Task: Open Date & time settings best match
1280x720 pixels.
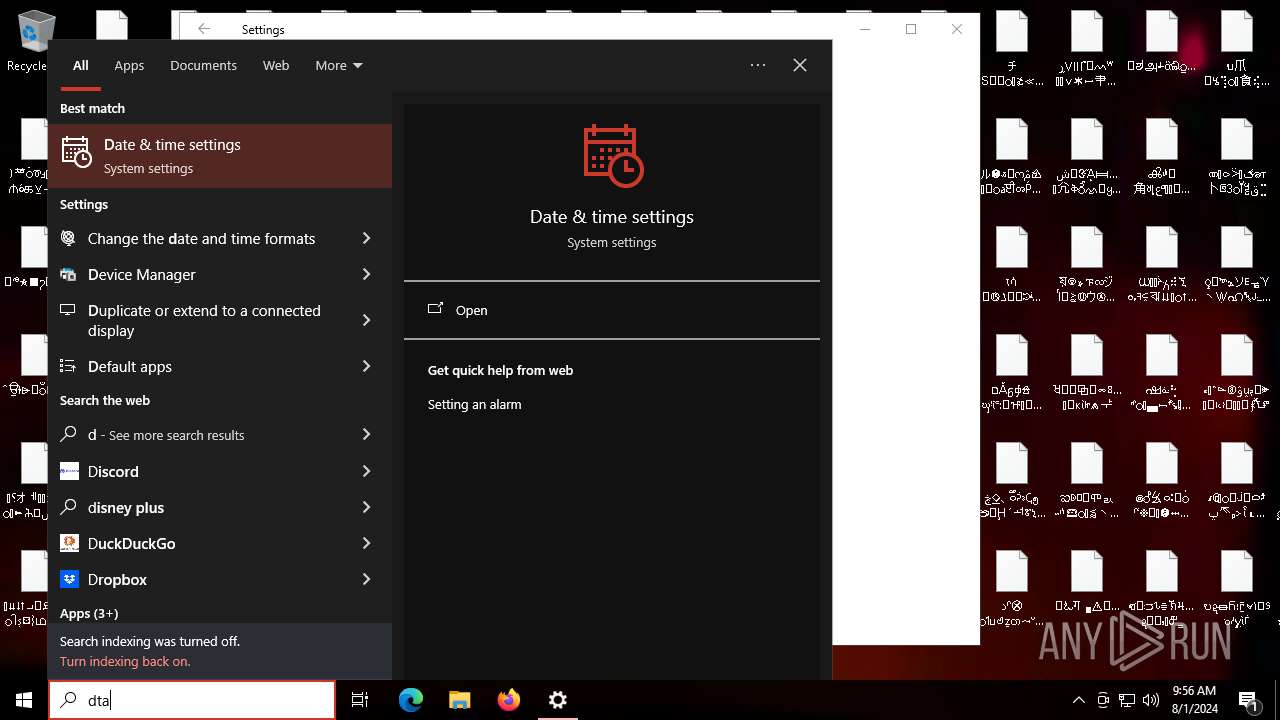Action: click(220, 156)
